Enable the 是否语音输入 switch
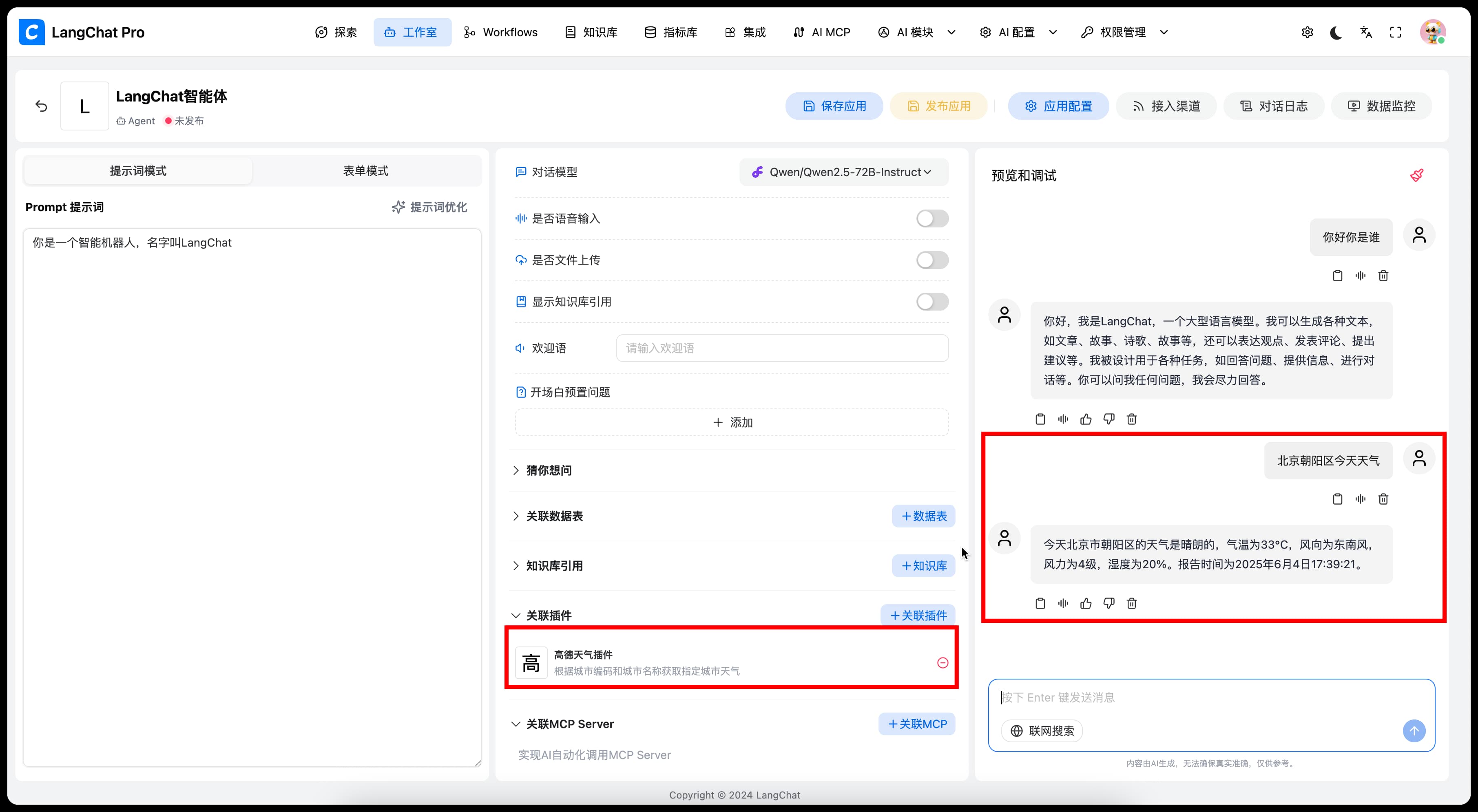This screenshot has width=1478, height=812. pyautogui.click(x=932, y=218)
